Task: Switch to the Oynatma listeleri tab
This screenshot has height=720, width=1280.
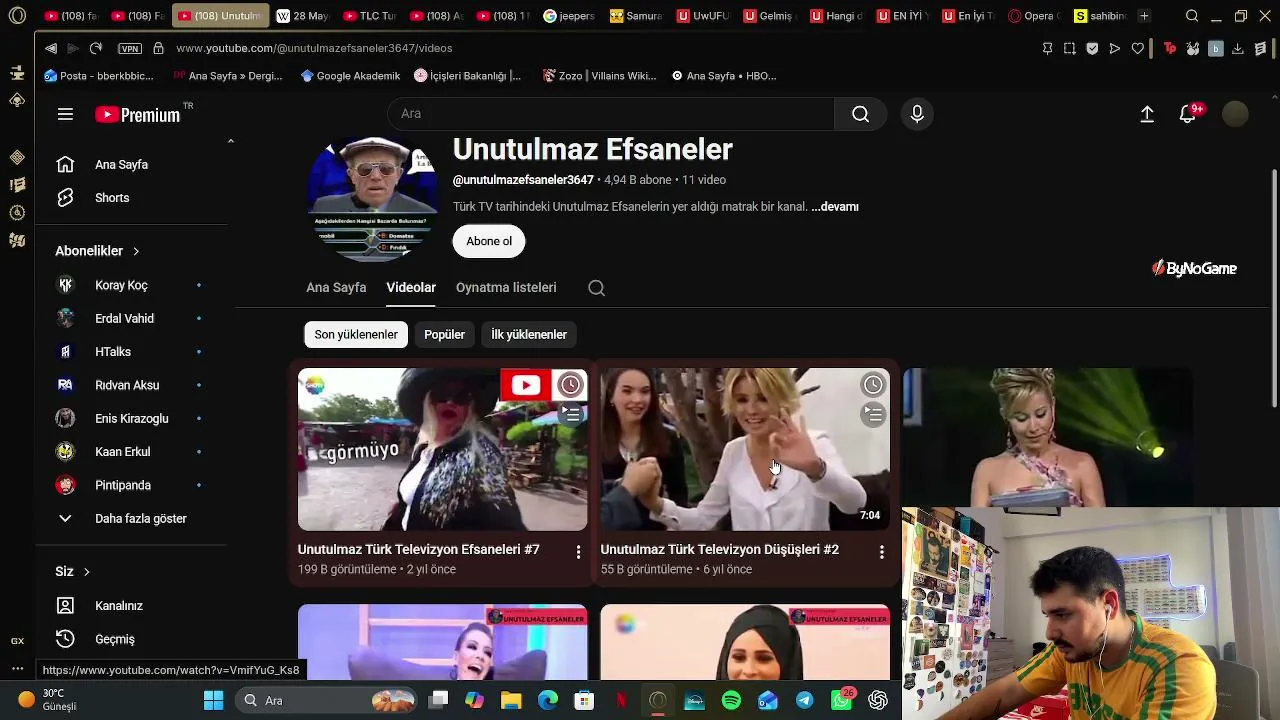Action: pyautogui.click(x=506, y=288)
